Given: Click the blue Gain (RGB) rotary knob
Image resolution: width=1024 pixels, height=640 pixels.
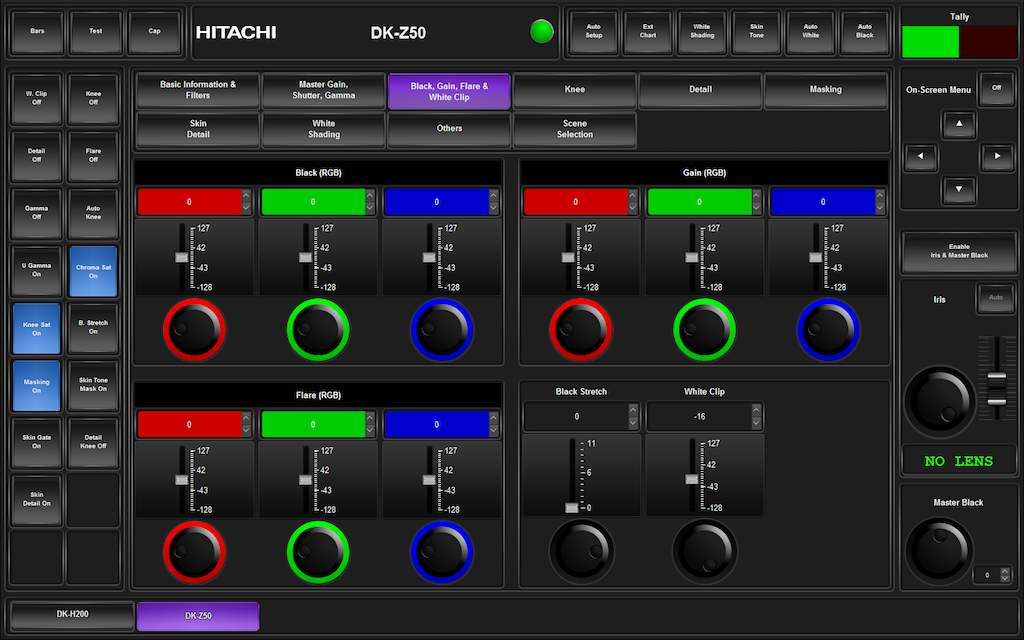Looking at the screenshot, I should (x=828, y=330).
